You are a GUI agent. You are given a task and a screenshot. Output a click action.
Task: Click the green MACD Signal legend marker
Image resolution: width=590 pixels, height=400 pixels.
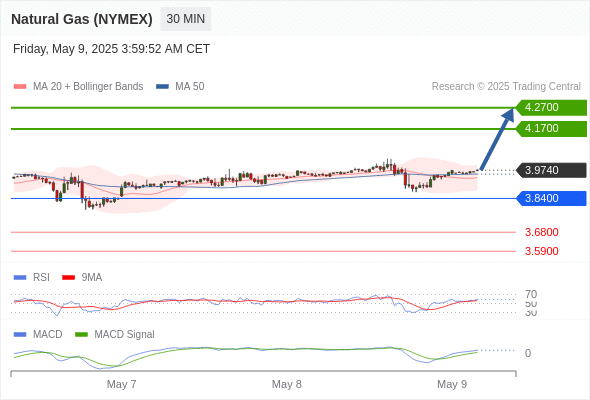coord(81,335)
